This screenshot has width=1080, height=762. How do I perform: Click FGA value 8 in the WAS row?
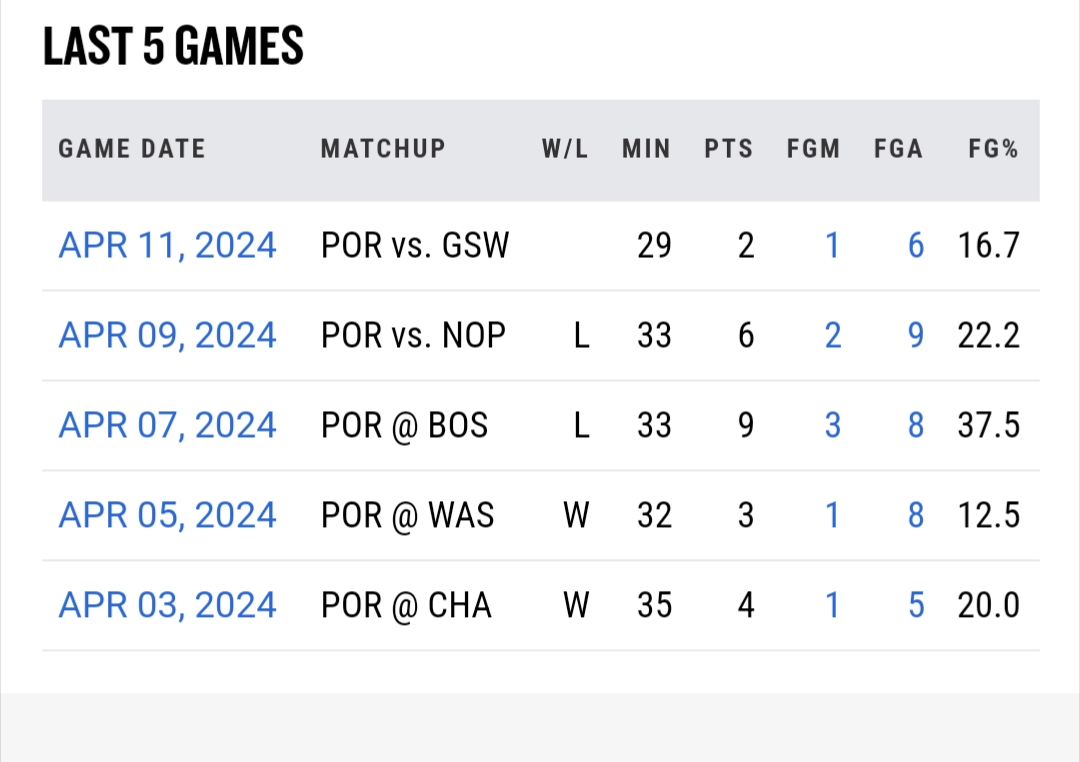pos(916,515)
